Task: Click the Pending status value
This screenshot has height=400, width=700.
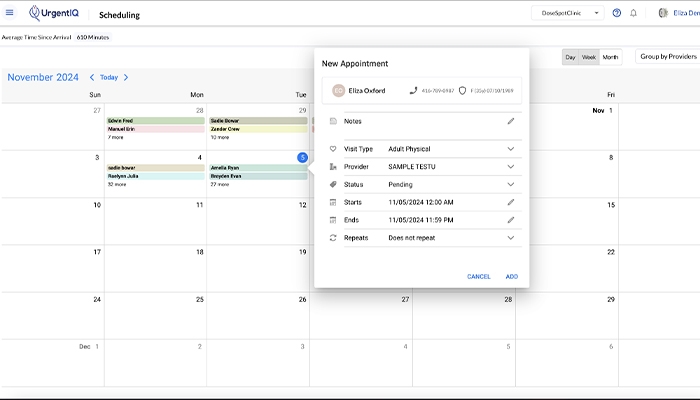Action: 400,184
